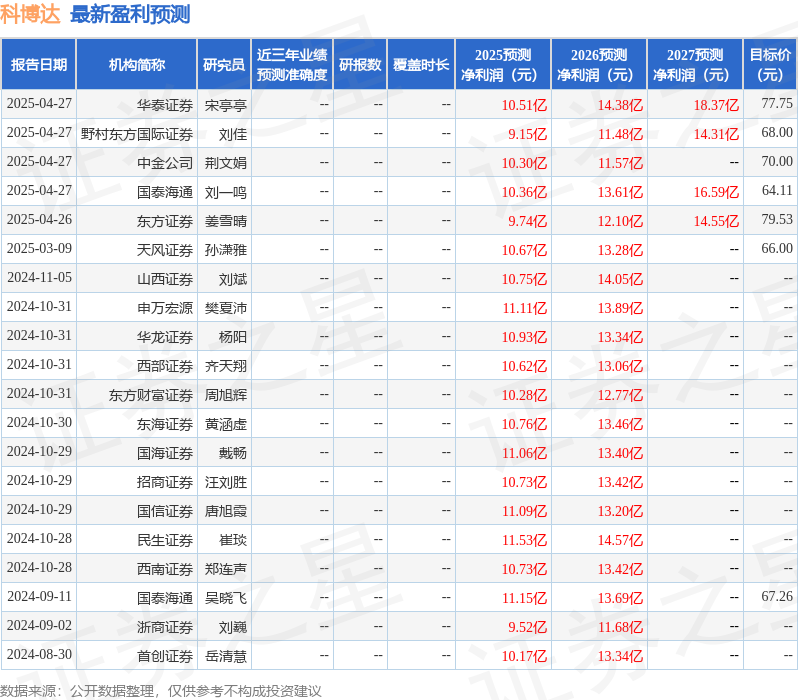The height and width of the screenshot is (700, 798).
Task: Select the 研报数 column header
Action: click(x=360, y=65)
